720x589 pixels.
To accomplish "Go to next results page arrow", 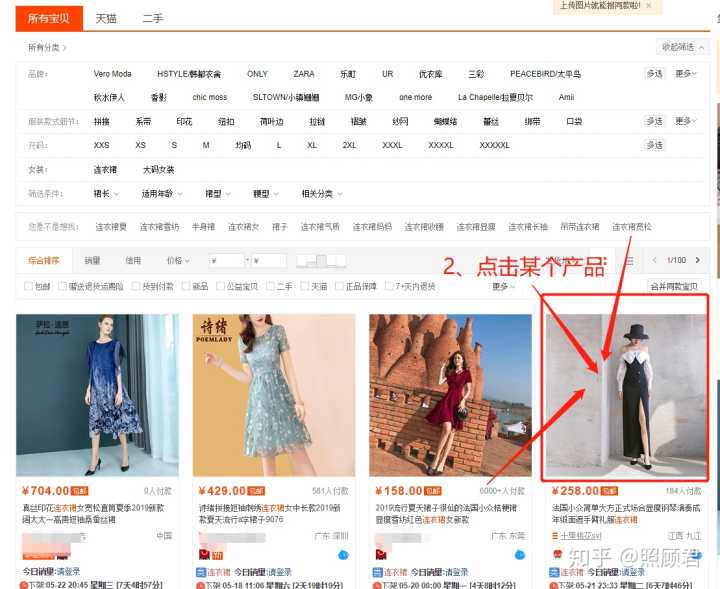I will (698, 260).
